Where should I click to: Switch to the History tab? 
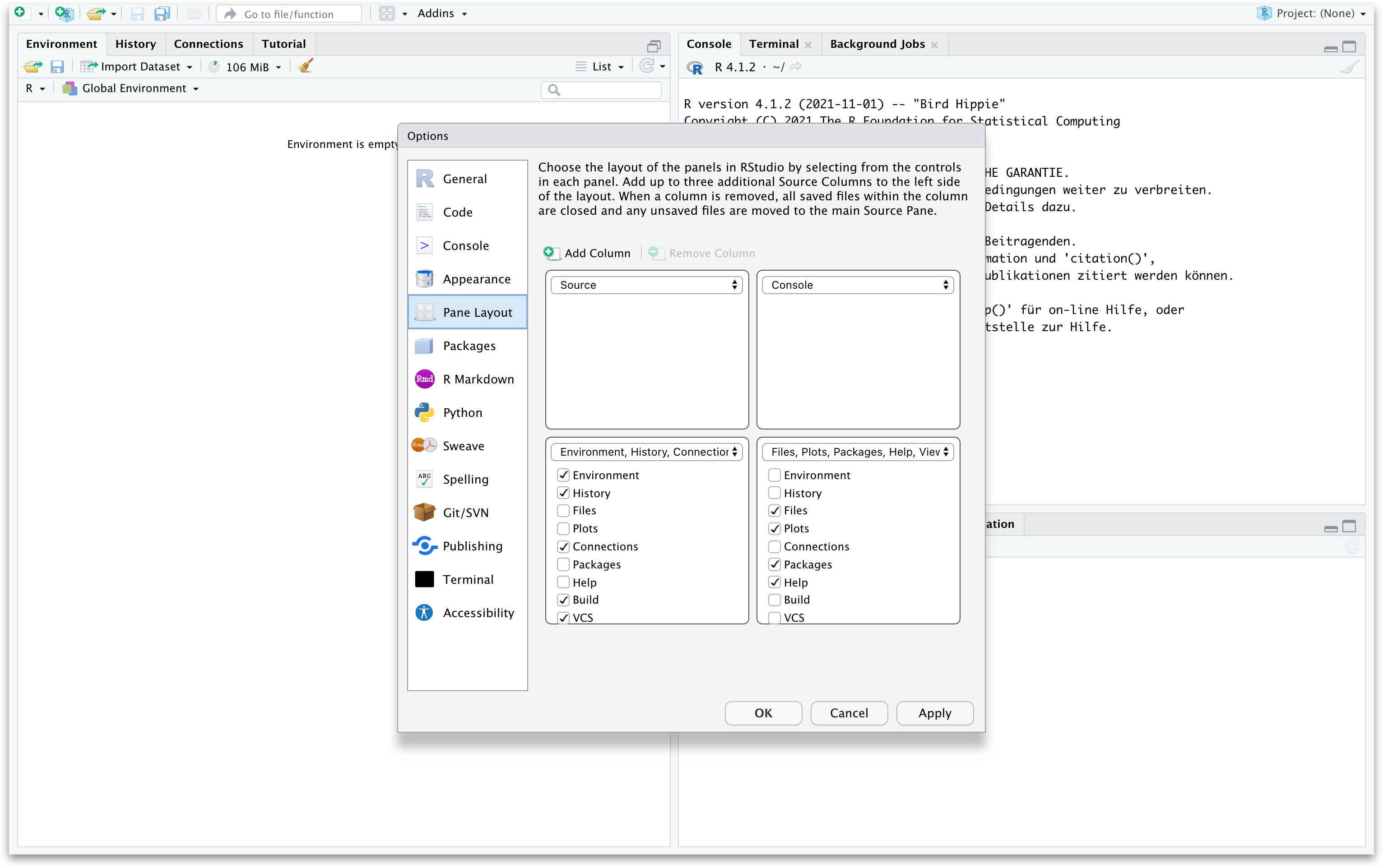coord(135,44)
